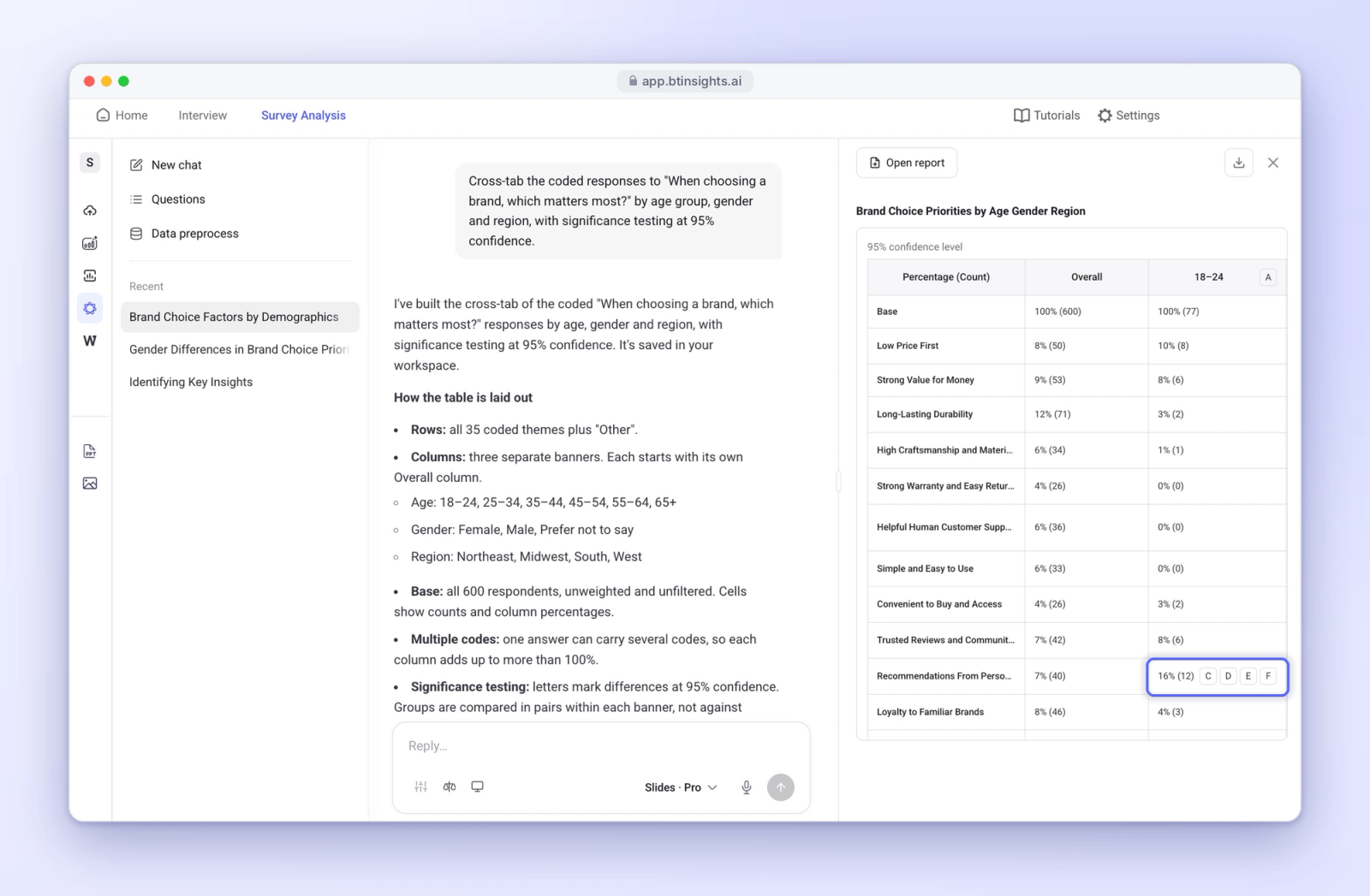Click the Reply input field
Viewport: 1370px width, 896px height.
(x=601, y=746)
